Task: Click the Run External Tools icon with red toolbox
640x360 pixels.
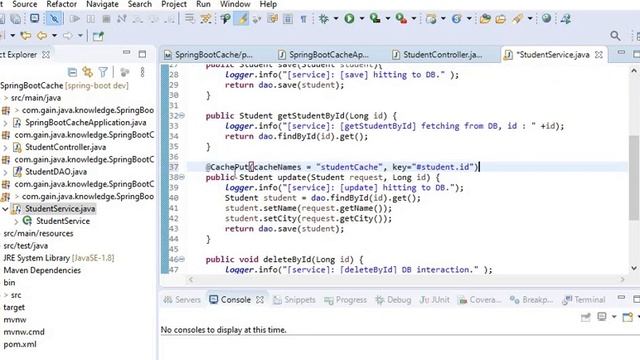Action: coord(401,18)
